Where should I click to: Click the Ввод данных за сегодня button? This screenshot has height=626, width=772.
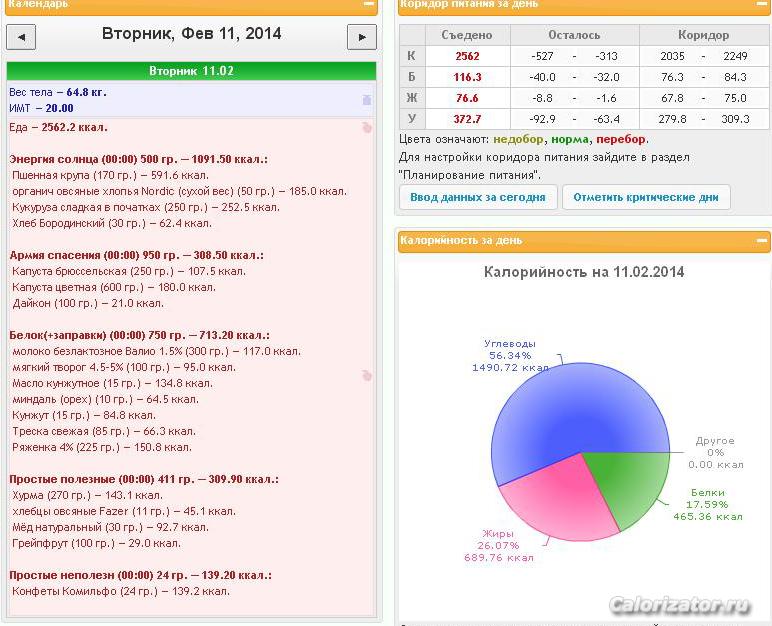pos(478,198)
